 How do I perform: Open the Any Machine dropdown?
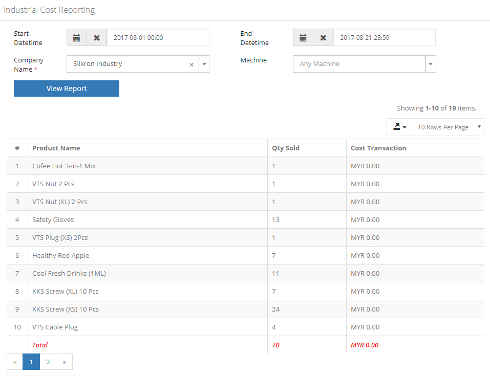tap(430, 64)
